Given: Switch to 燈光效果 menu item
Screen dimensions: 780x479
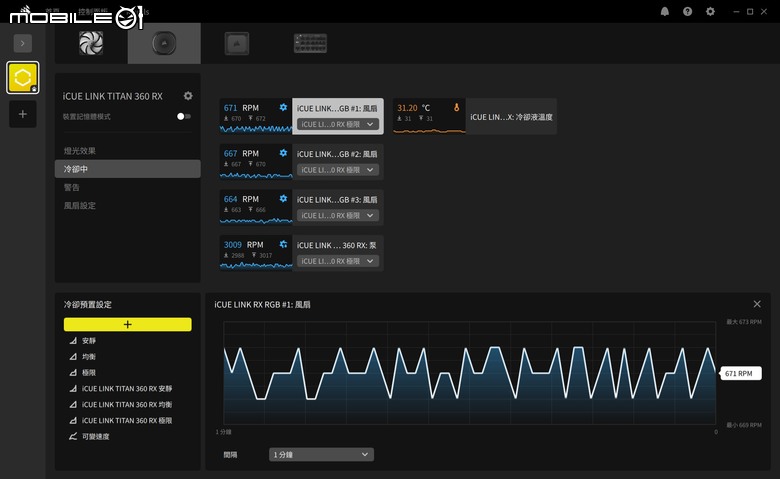Looking at the screenshot, I should tap(80, 151).
